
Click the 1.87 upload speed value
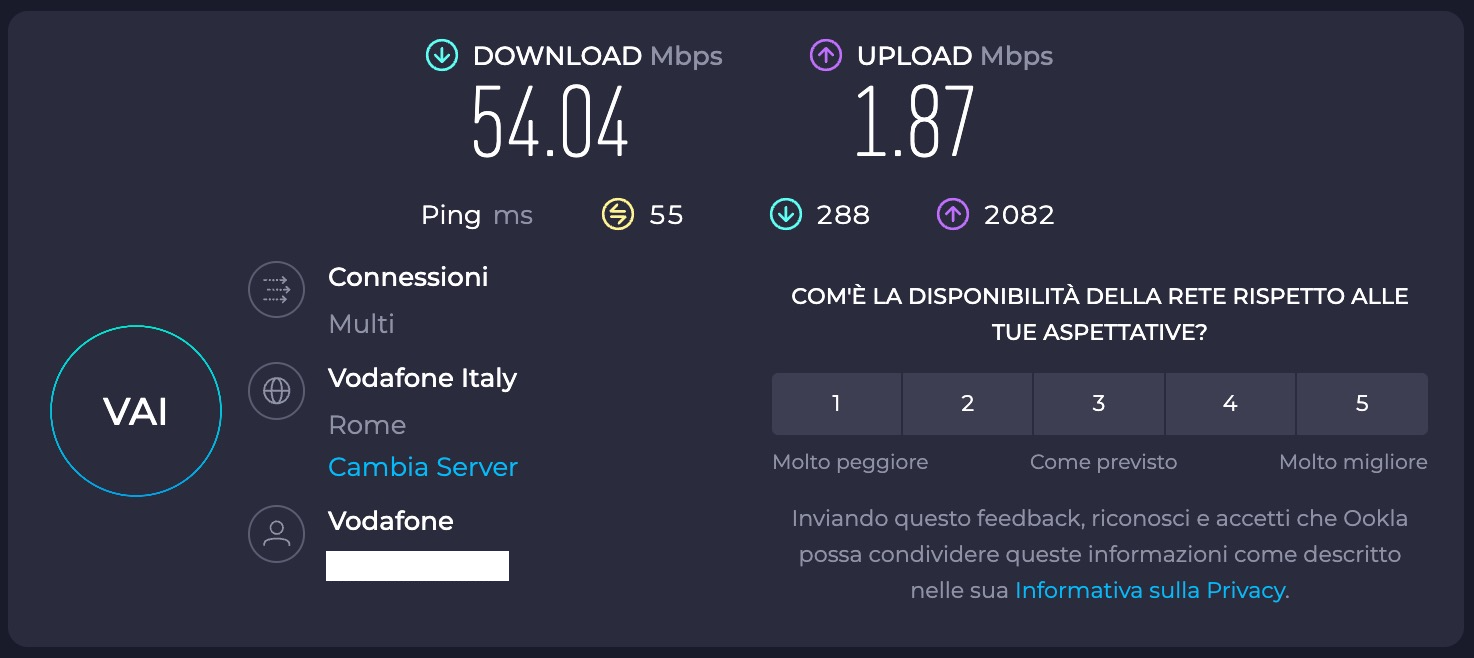[x=914, y=124]
